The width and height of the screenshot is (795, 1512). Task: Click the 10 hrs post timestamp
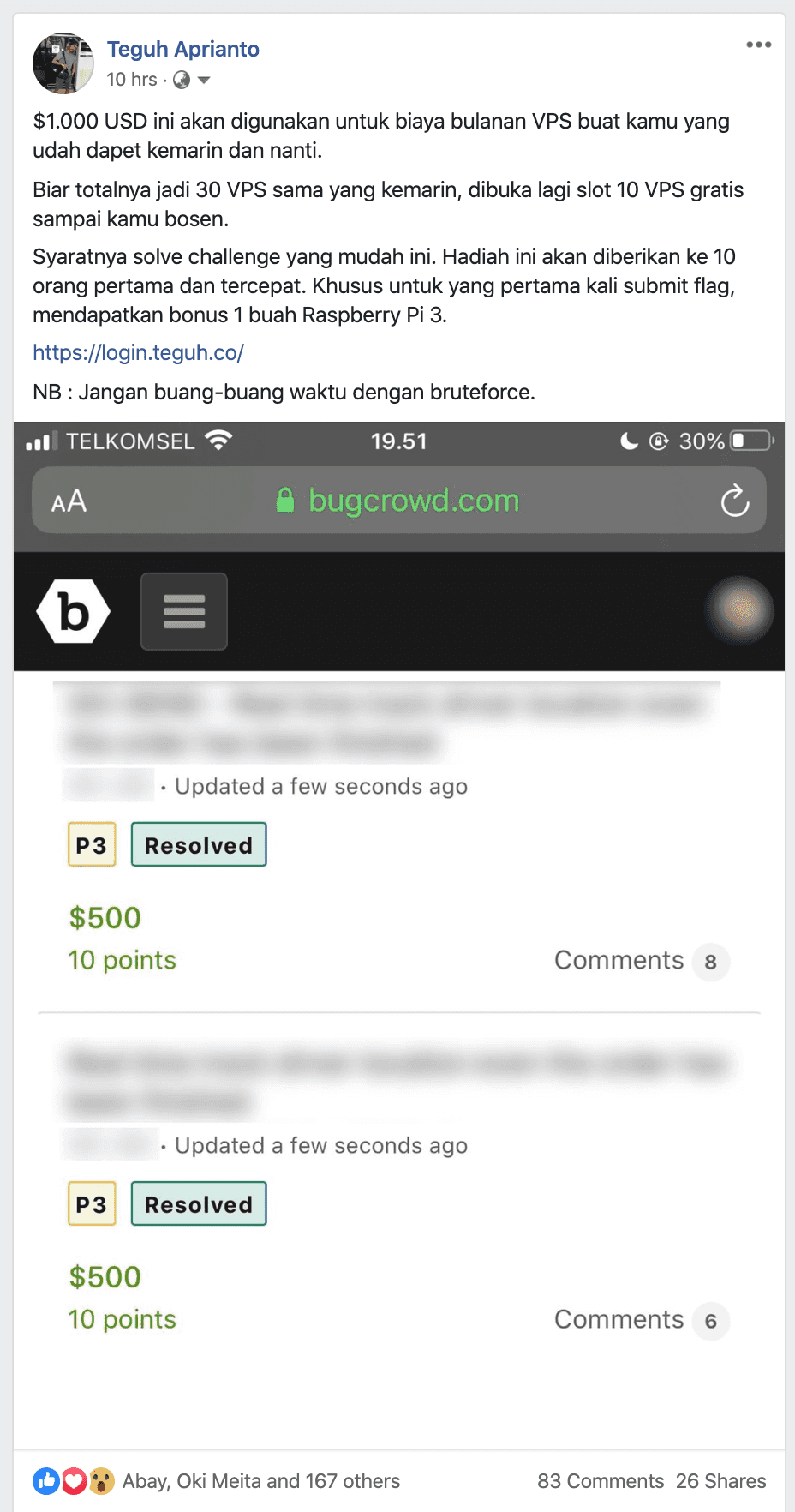[132, 80]
